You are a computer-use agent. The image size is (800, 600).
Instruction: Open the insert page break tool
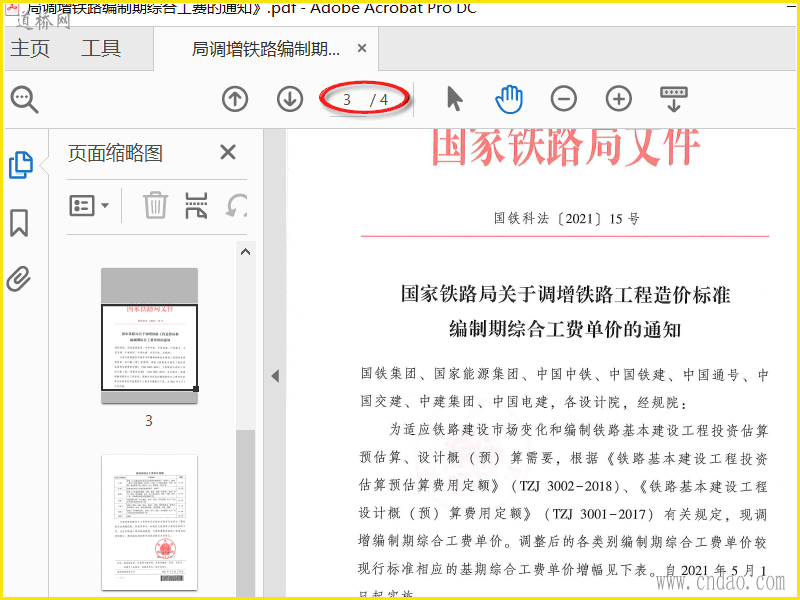tap(196, 205)
